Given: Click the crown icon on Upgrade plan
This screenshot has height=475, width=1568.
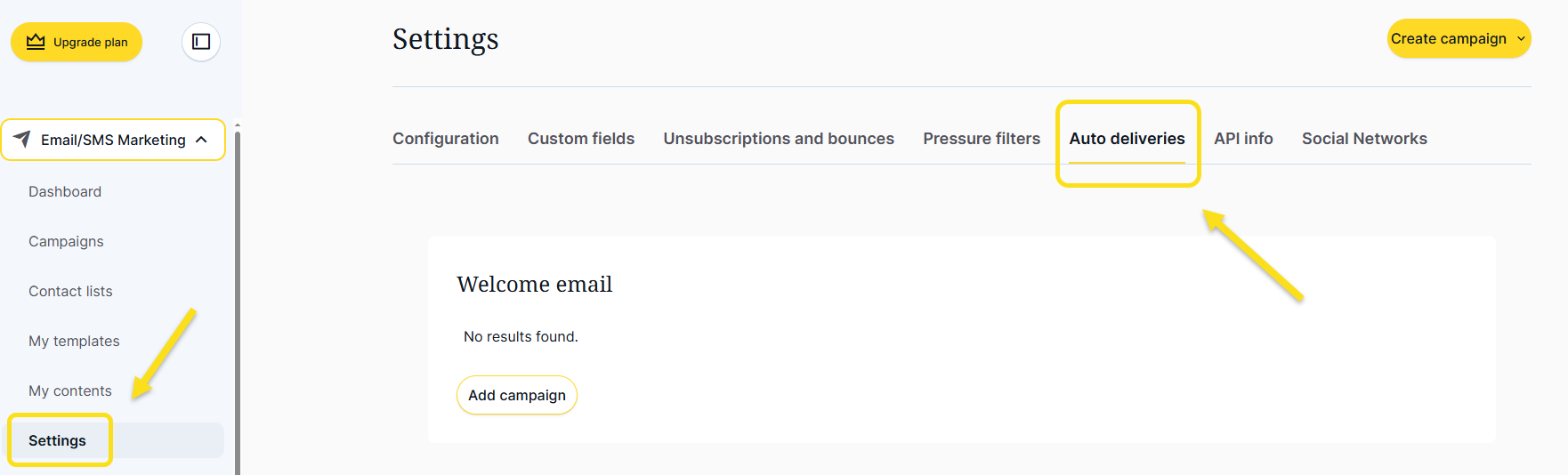Looking at the screenshot, I should 36,42.
